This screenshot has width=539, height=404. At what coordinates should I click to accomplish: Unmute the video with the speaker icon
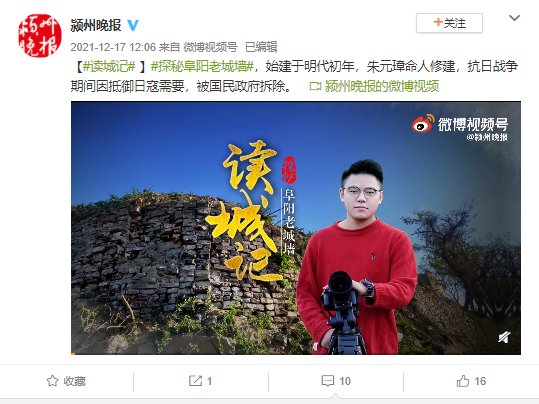504,337
